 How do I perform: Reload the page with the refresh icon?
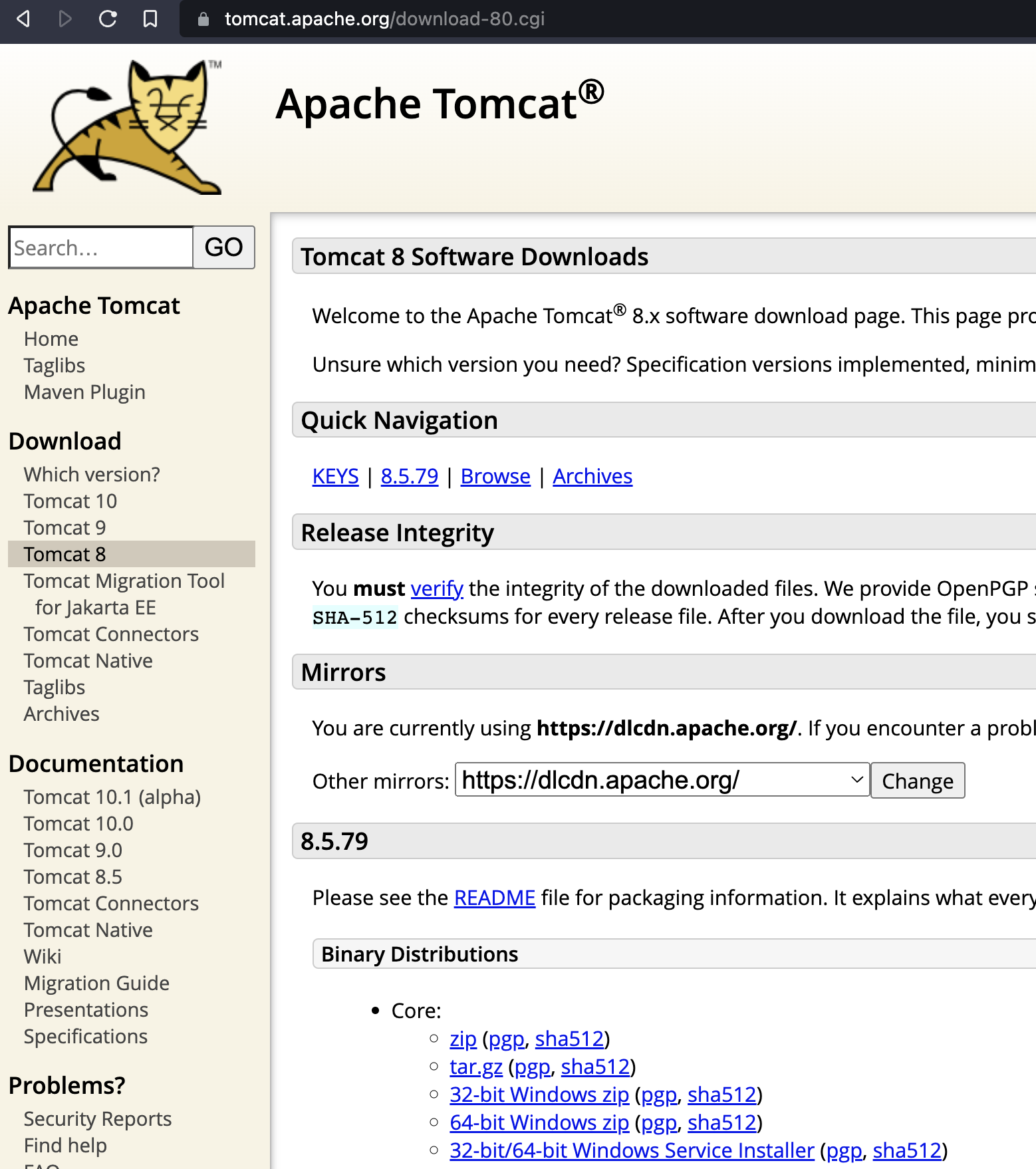point(108,19)
